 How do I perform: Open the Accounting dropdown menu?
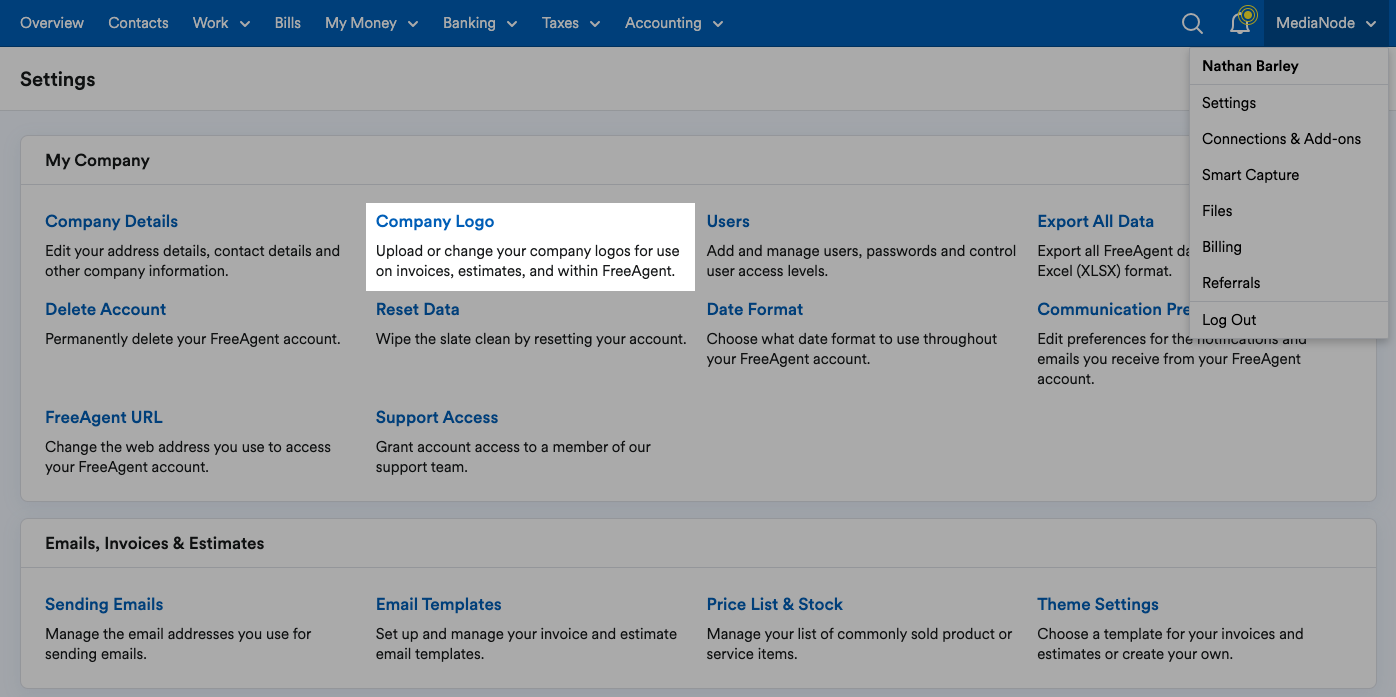coord(674,23)
